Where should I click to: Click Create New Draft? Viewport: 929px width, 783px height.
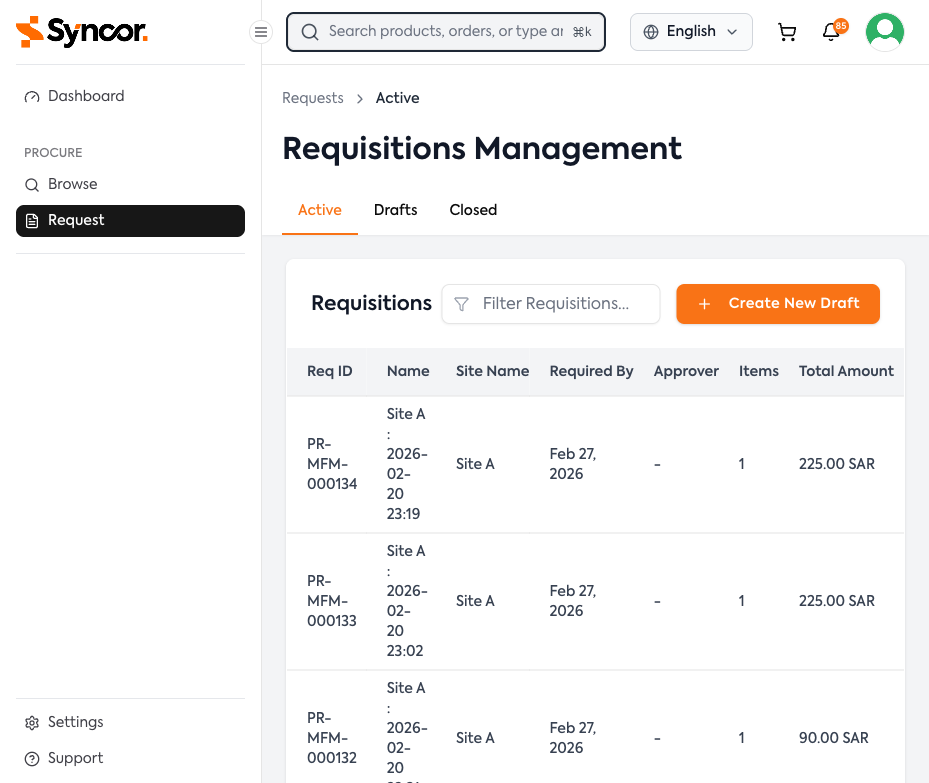click(778, 303)
